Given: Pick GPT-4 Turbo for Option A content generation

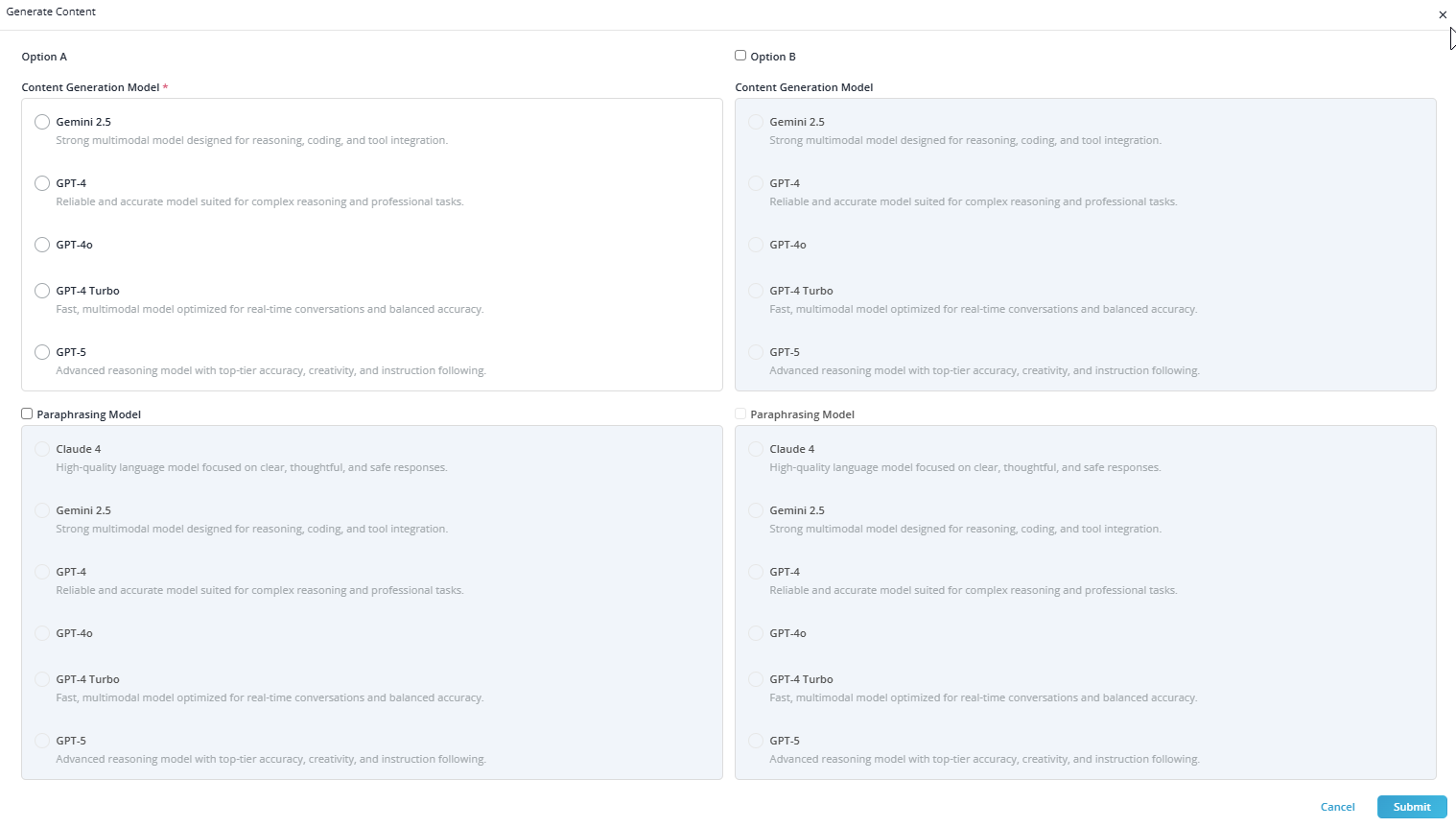Looking at the screenshot, I should coord(42,291).
